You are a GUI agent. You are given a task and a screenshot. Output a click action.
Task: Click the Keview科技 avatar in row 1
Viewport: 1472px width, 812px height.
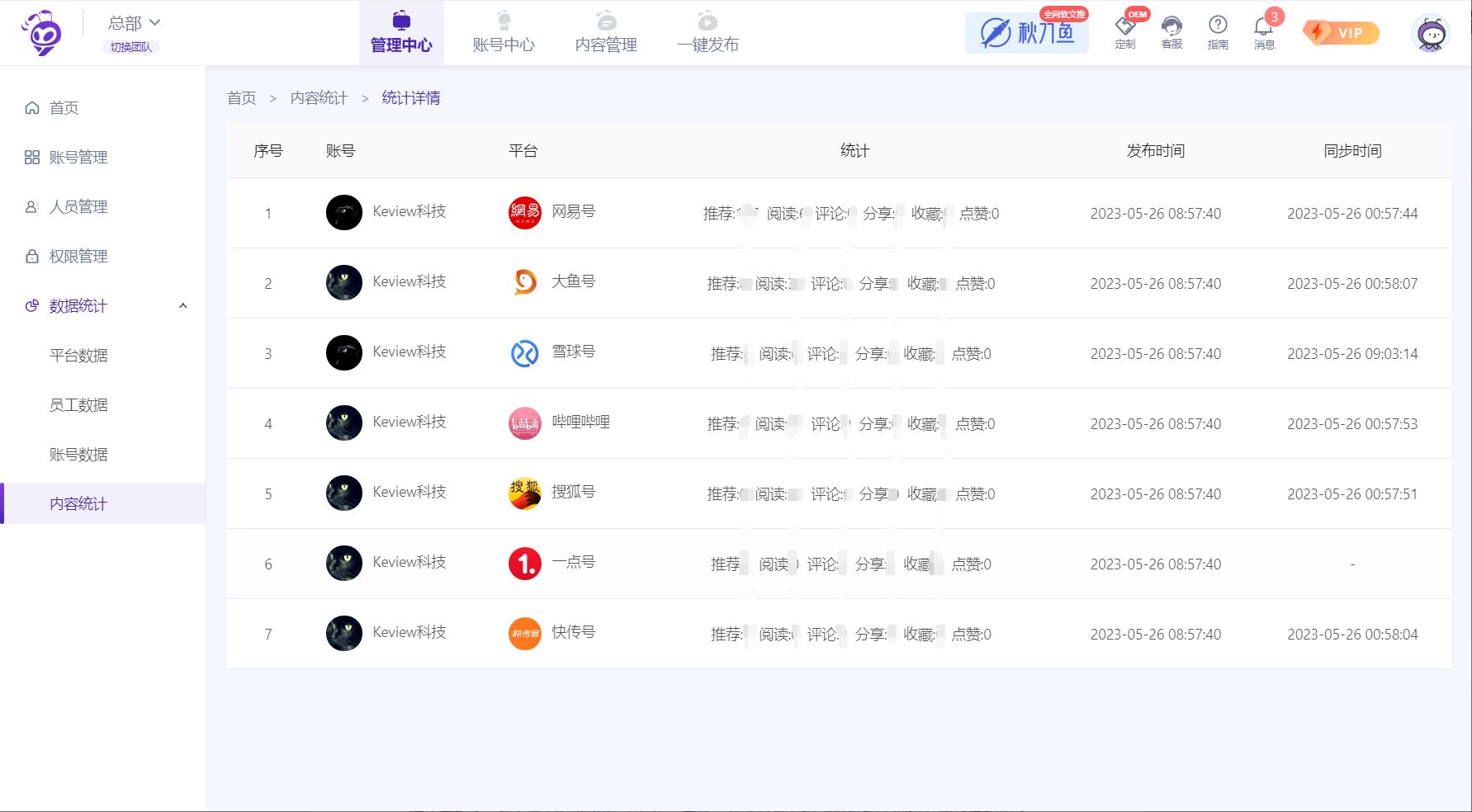pyautogui.click(x=344, y=213)
